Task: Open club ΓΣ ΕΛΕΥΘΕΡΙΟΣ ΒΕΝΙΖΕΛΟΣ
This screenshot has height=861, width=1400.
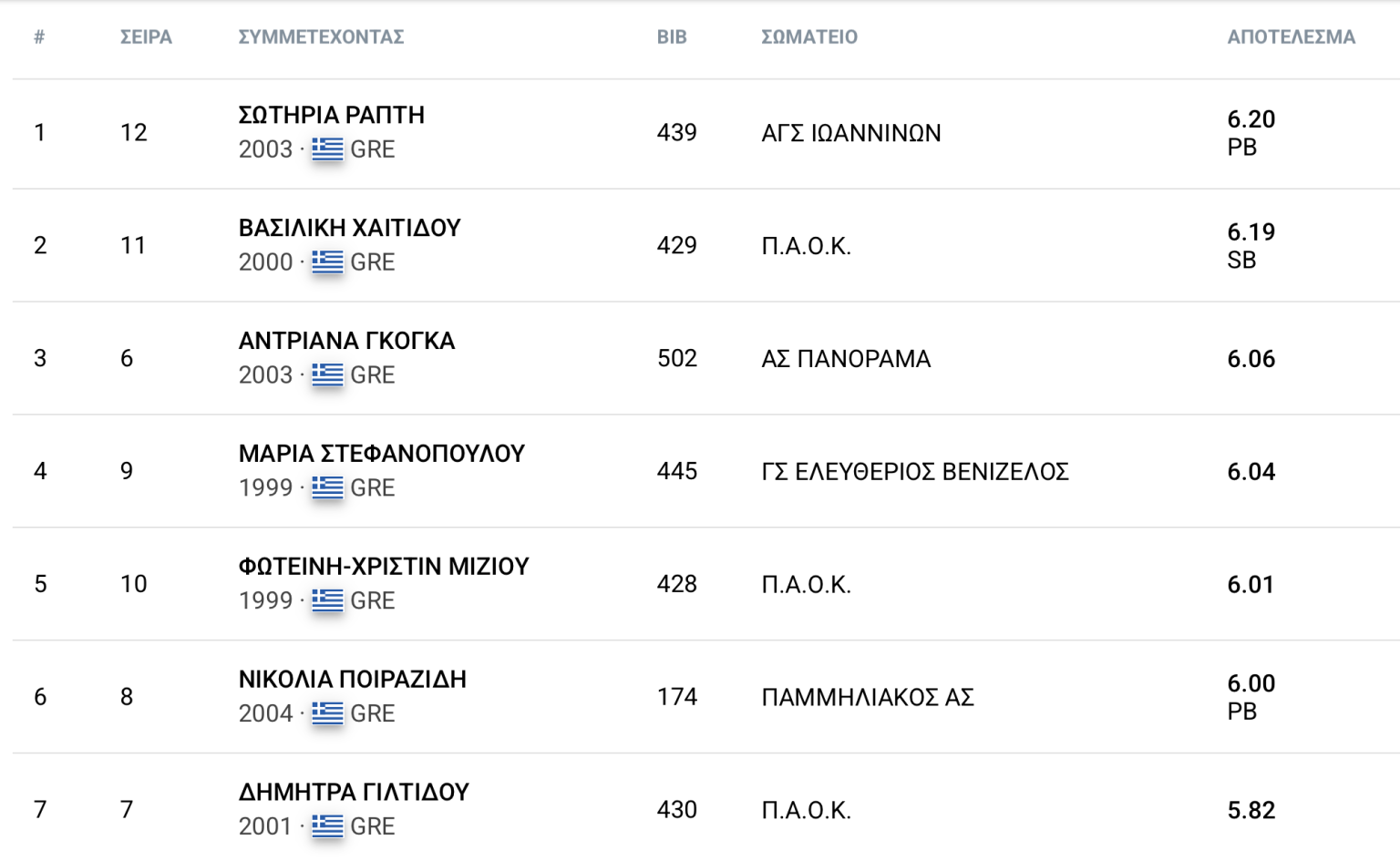Action: click(x=915, y=472)
